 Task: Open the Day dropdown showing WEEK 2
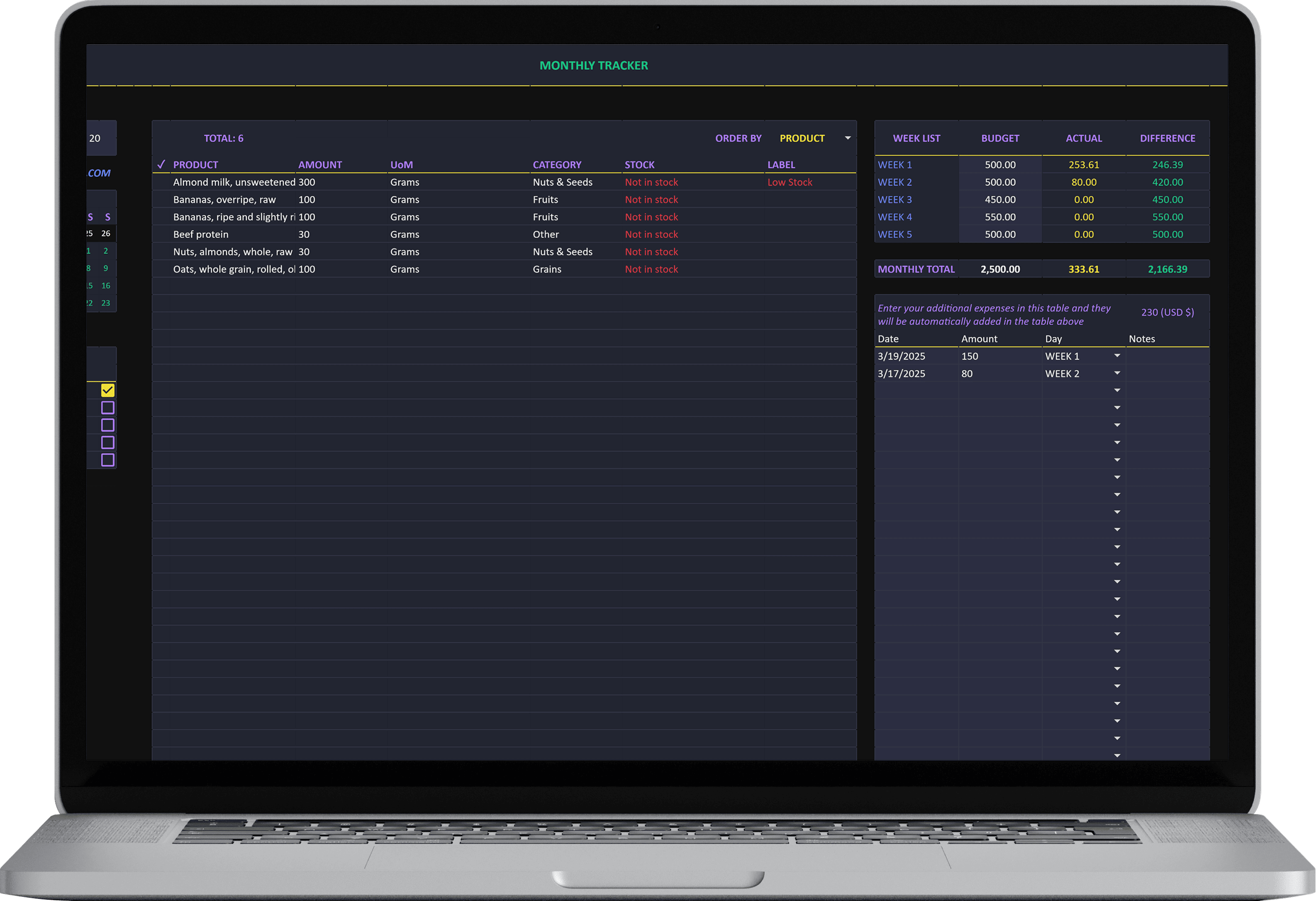click(1117, 373)
